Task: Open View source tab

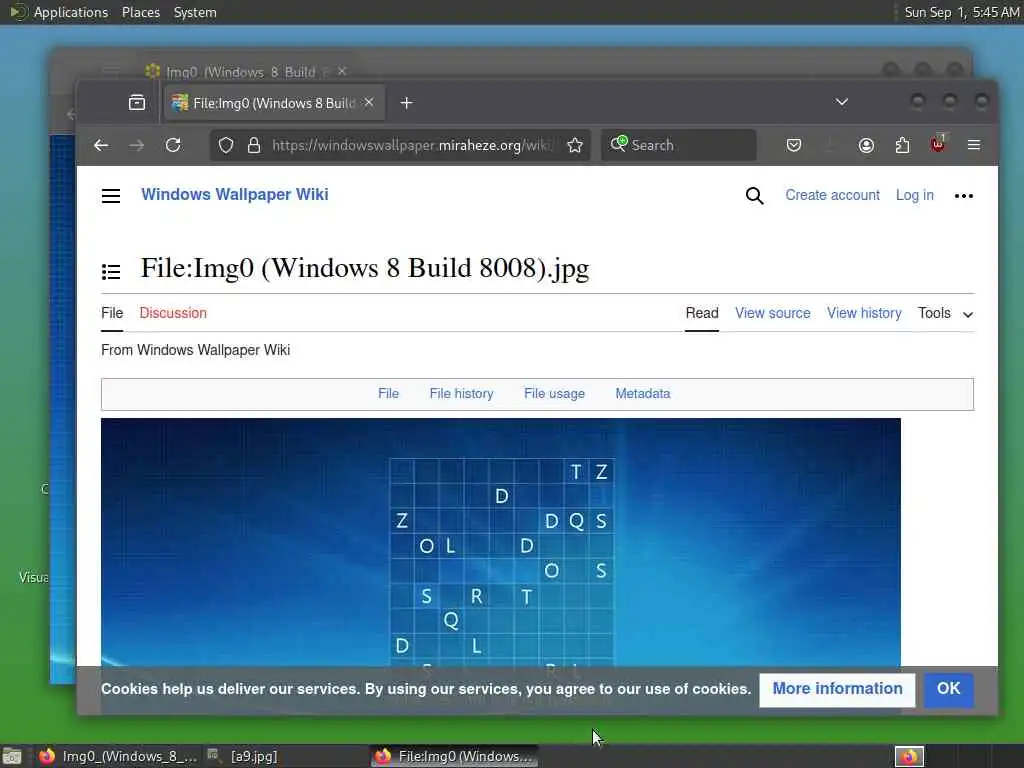Action: [x=773, y=313]
